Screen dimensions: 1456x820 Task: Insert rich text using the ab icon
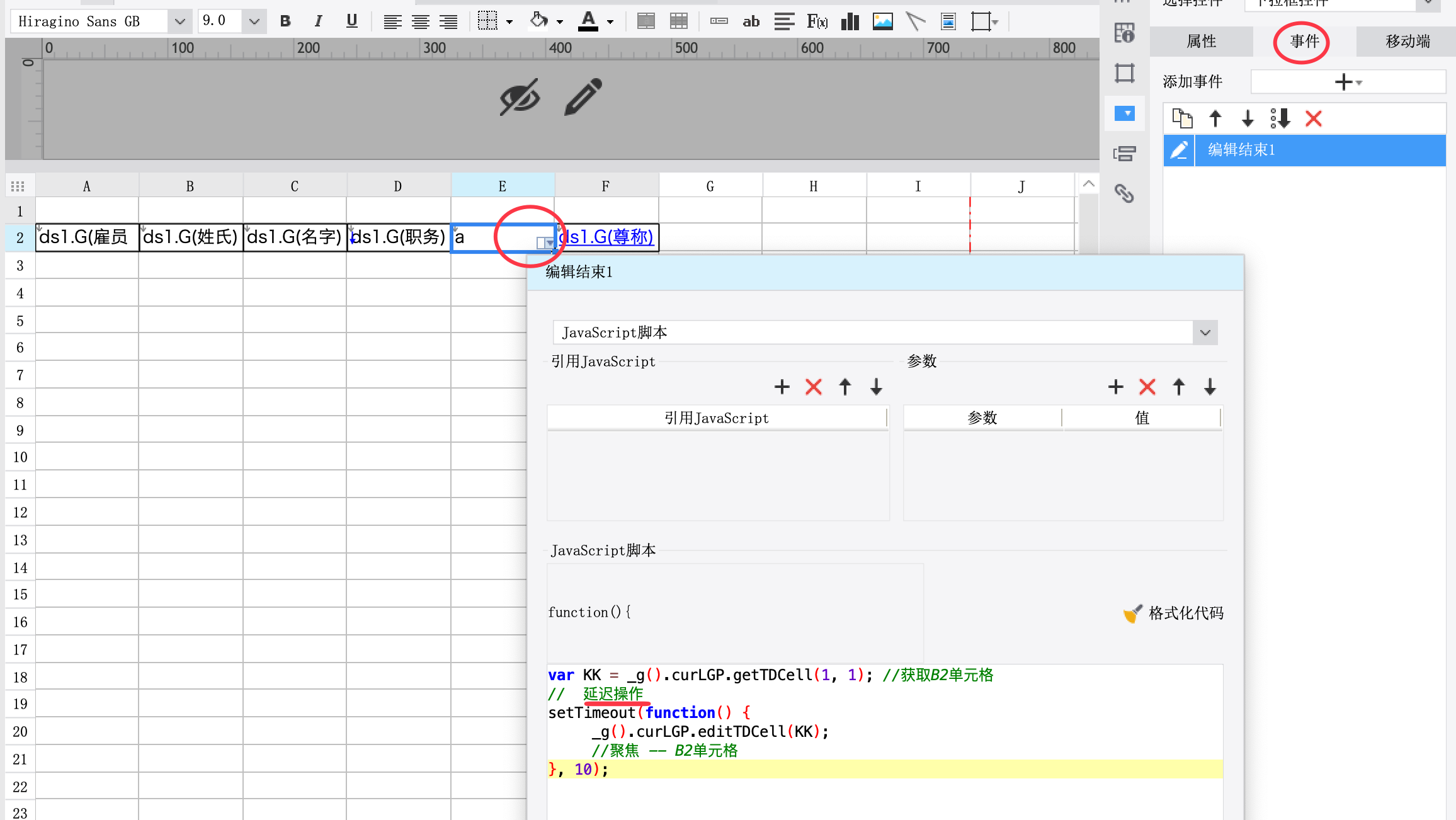[751, 22]
